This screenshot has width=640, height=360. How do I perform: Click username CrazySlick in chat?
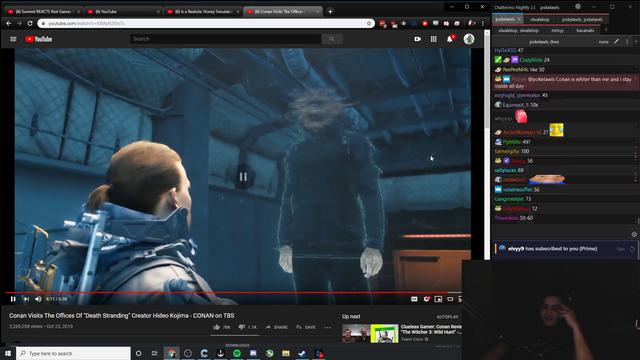531,60
